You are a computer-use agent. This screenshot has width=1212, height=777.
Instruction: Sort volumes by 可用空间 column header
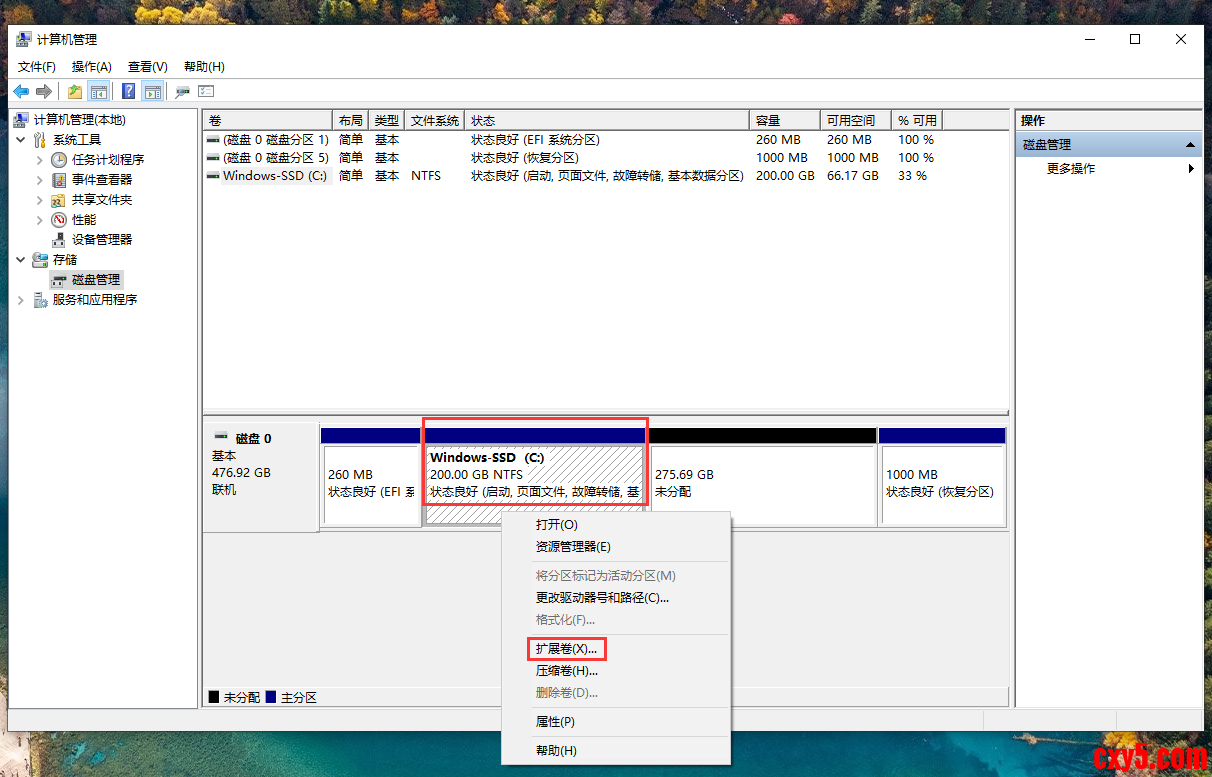855,120
